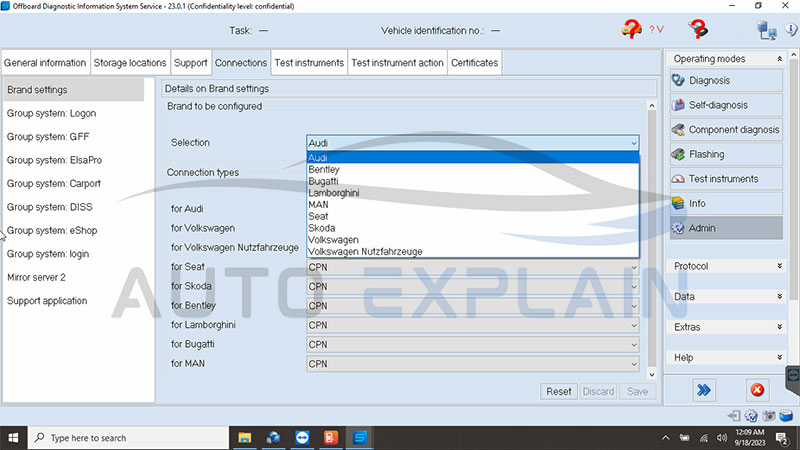Switch to Certificates tab
800x450 pixels.
pos(474,63)
